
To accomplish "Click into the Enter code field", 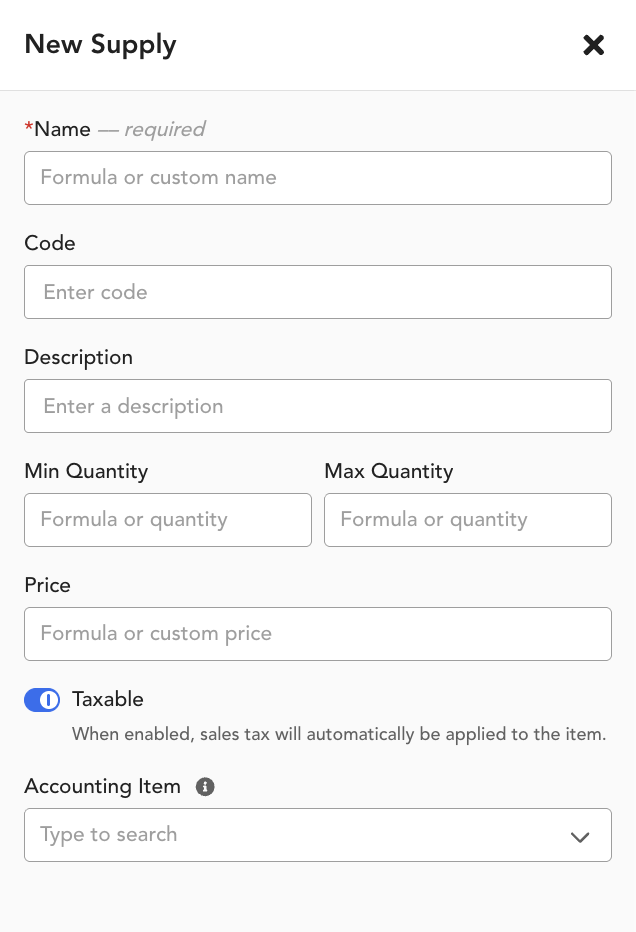I will [318, 292].
